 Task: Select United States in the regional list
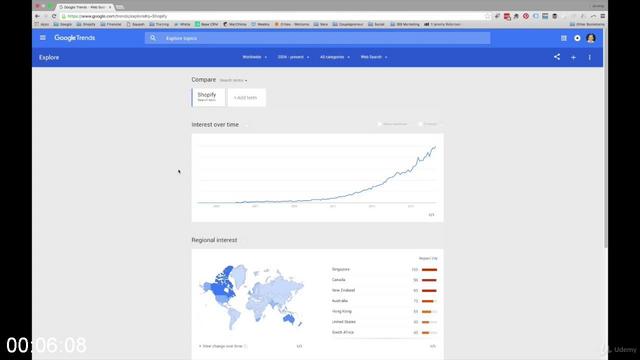tap(344, 322)
